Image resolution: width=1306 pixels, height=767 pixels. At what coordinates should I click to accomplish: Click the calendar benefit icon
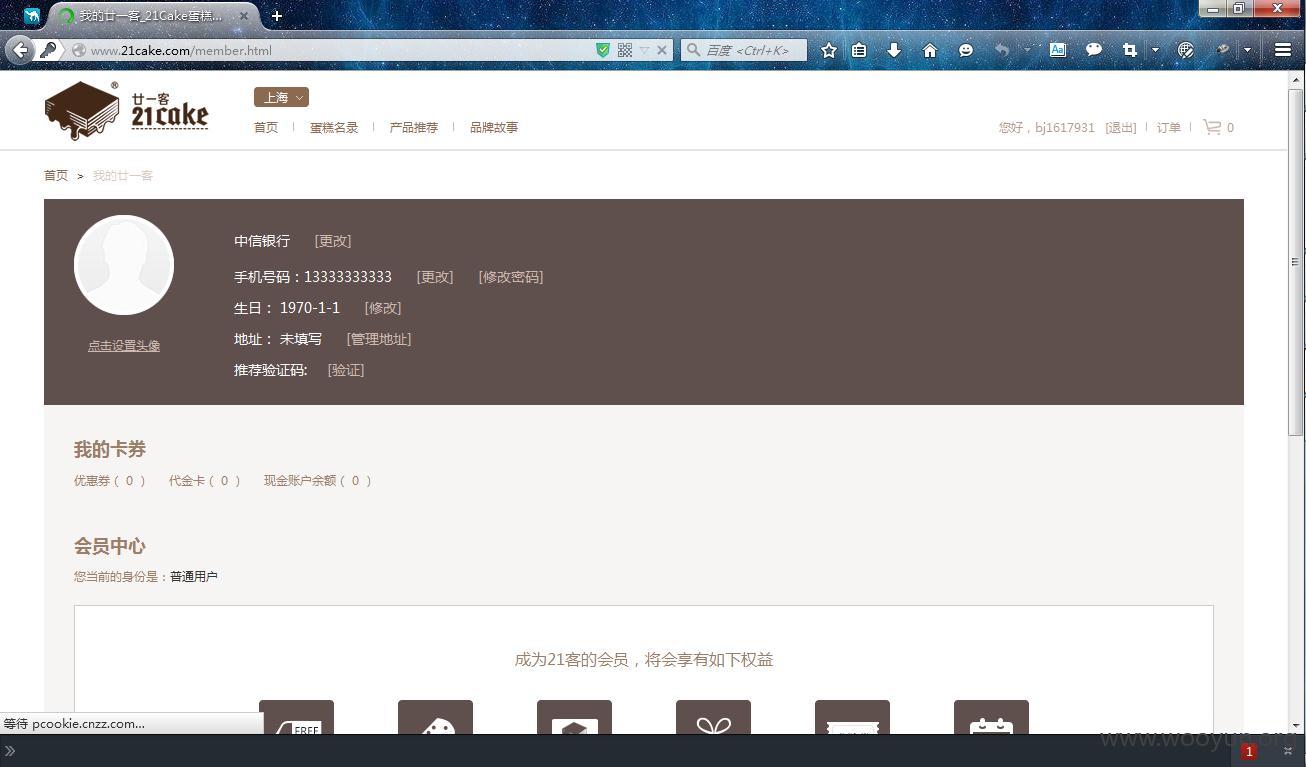[991, 719]
